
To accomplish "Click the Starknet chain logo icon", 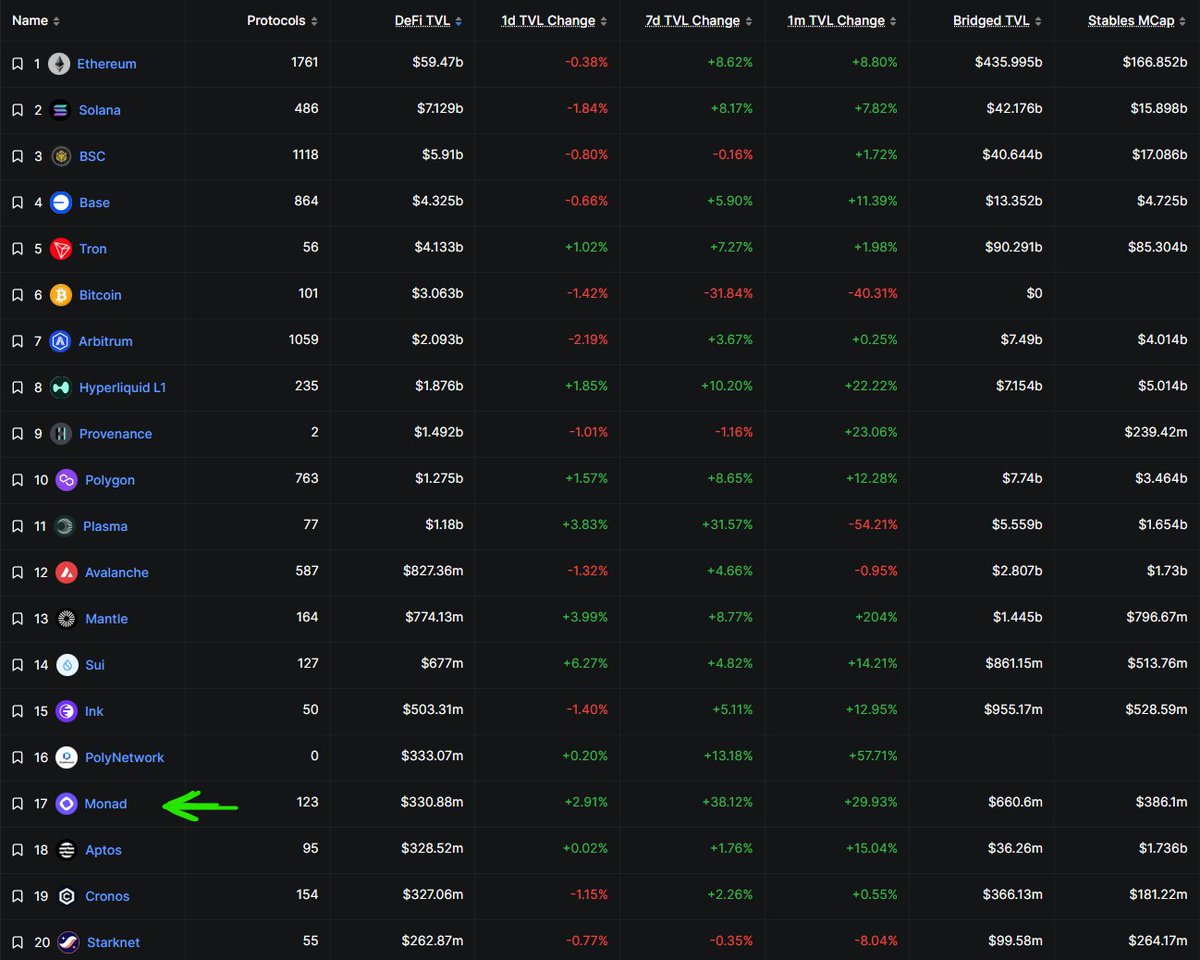I will click(68, 942).
